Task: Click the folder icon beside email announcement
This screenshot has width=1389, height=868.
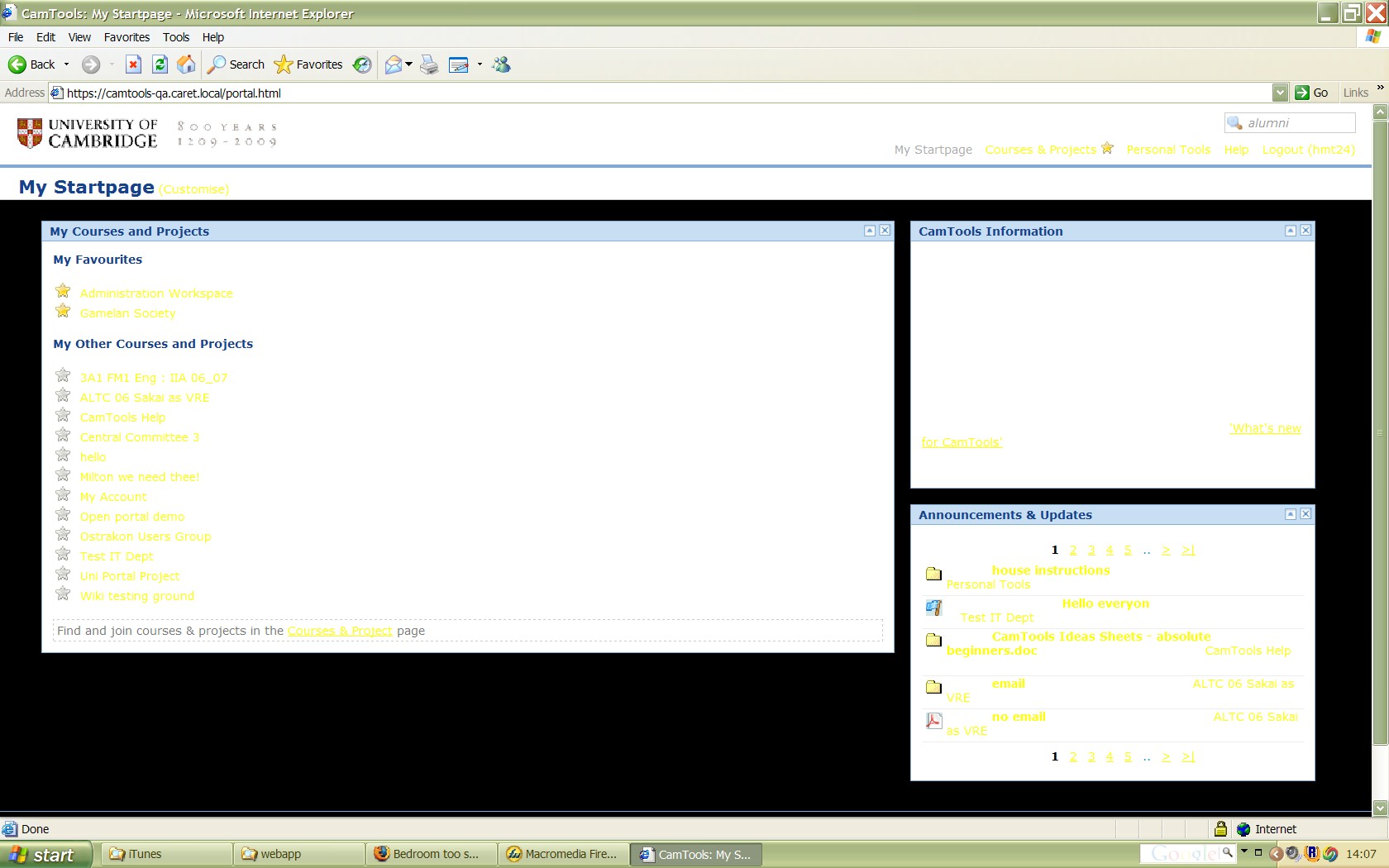Action: (x=933, y=687)
